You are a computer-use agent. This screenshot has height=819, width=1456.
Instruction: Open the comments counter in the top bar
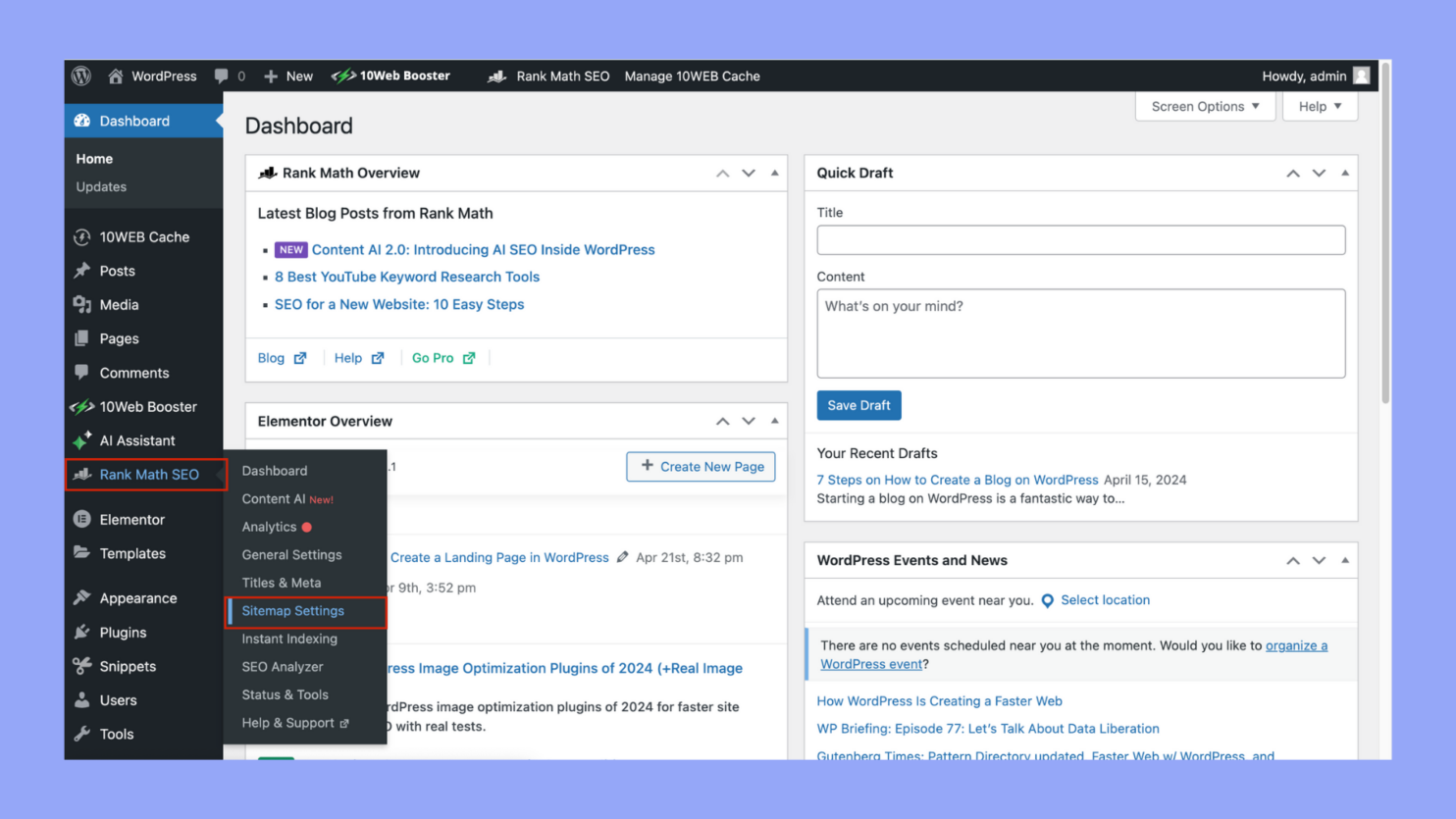tap(228, 76)
